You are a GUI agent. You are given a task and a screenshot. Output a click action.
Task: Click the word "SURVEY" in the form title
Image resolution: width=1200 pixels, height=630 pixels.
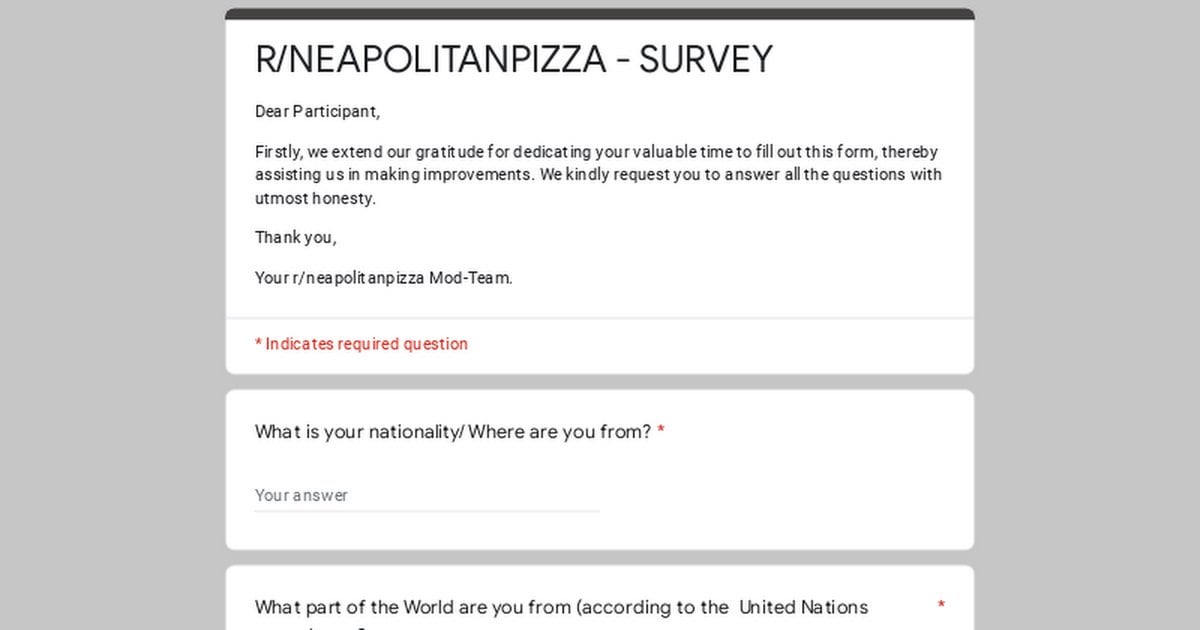pyautogui.click(x=706, y=60)
